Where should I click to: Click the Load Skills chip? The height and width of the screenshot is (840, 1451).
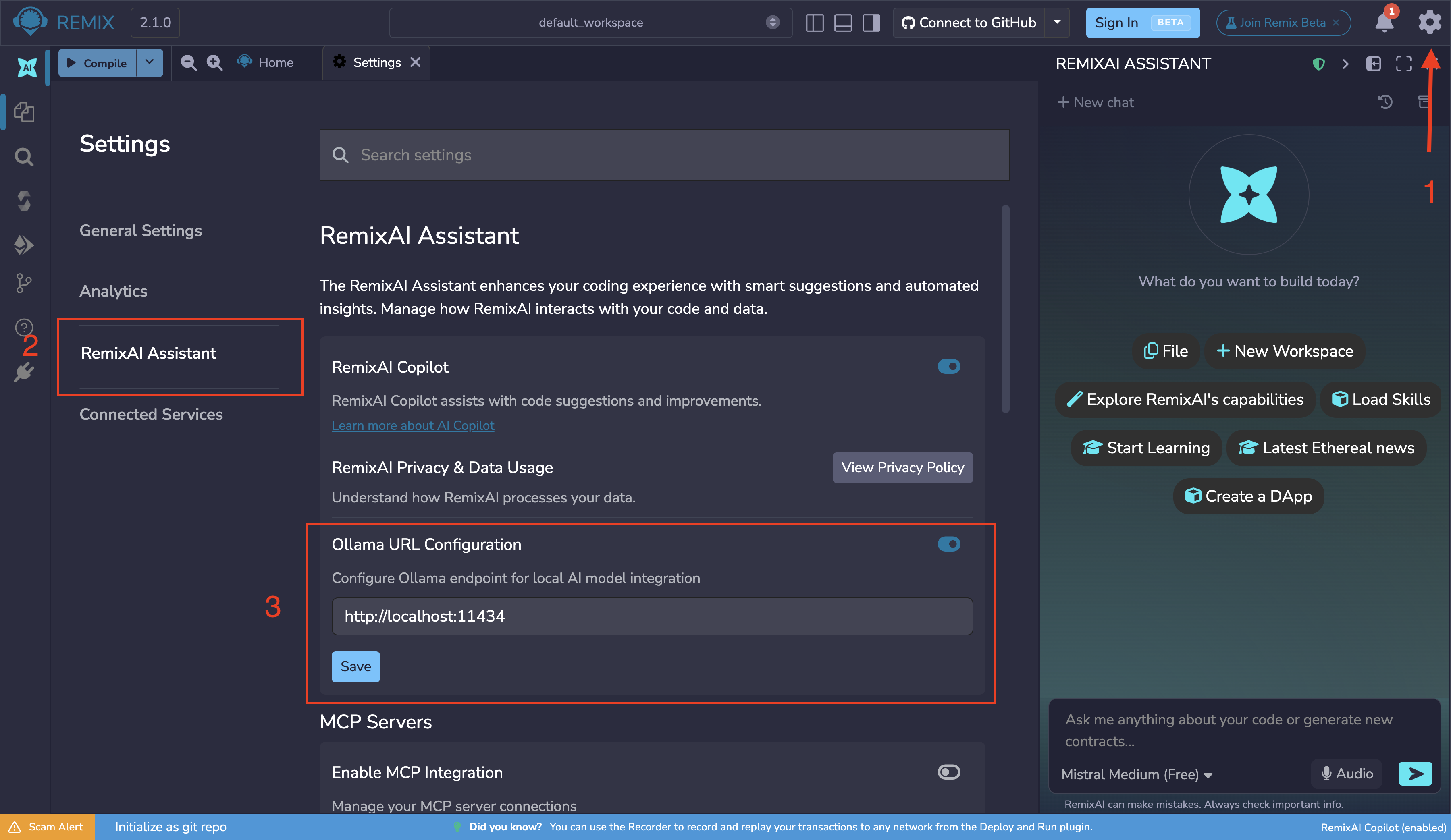(1381, 399)
